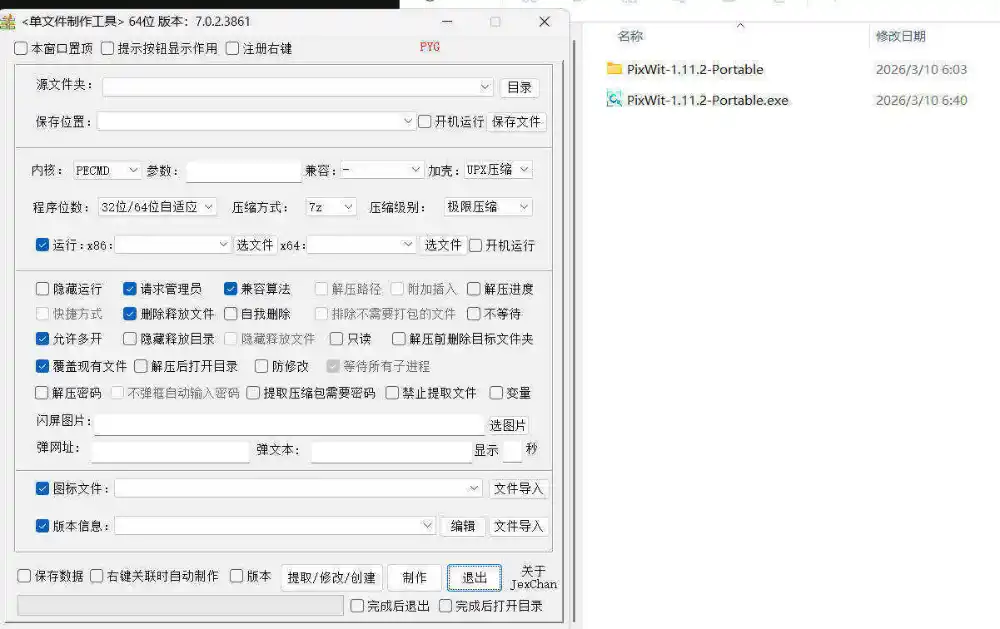Click the 提取/修改/创建 button

coord(332,577)
